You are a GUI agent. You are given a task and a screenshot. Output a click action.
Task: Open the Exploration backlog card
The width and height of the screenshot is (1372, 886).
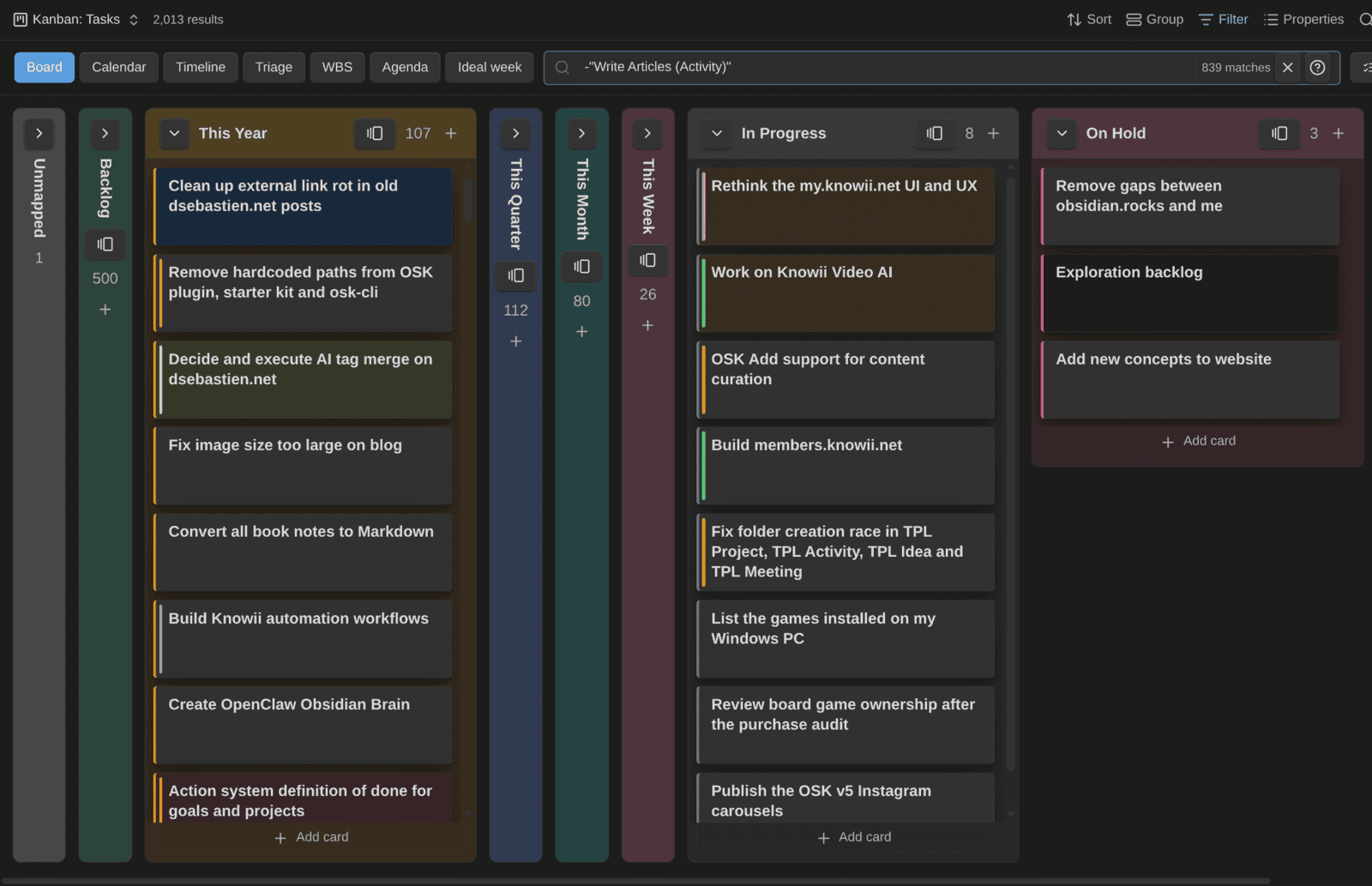[1190, 292]
